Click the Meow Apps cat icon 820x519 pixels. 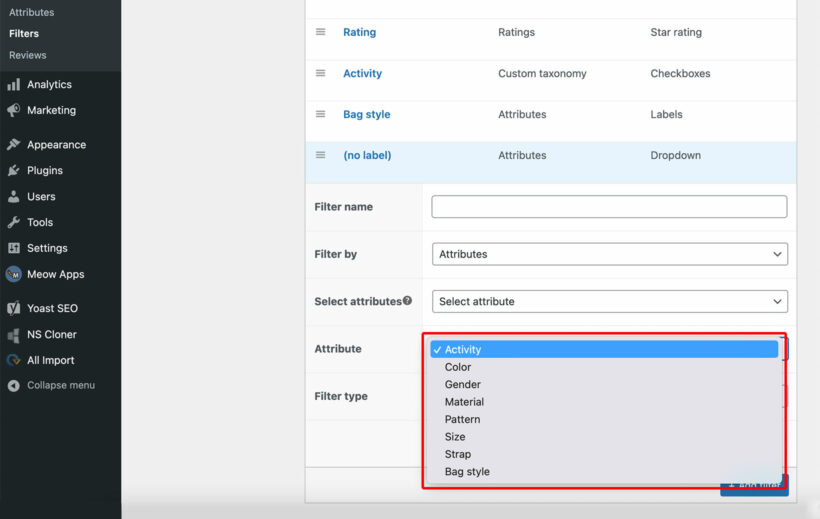point(14,274)
